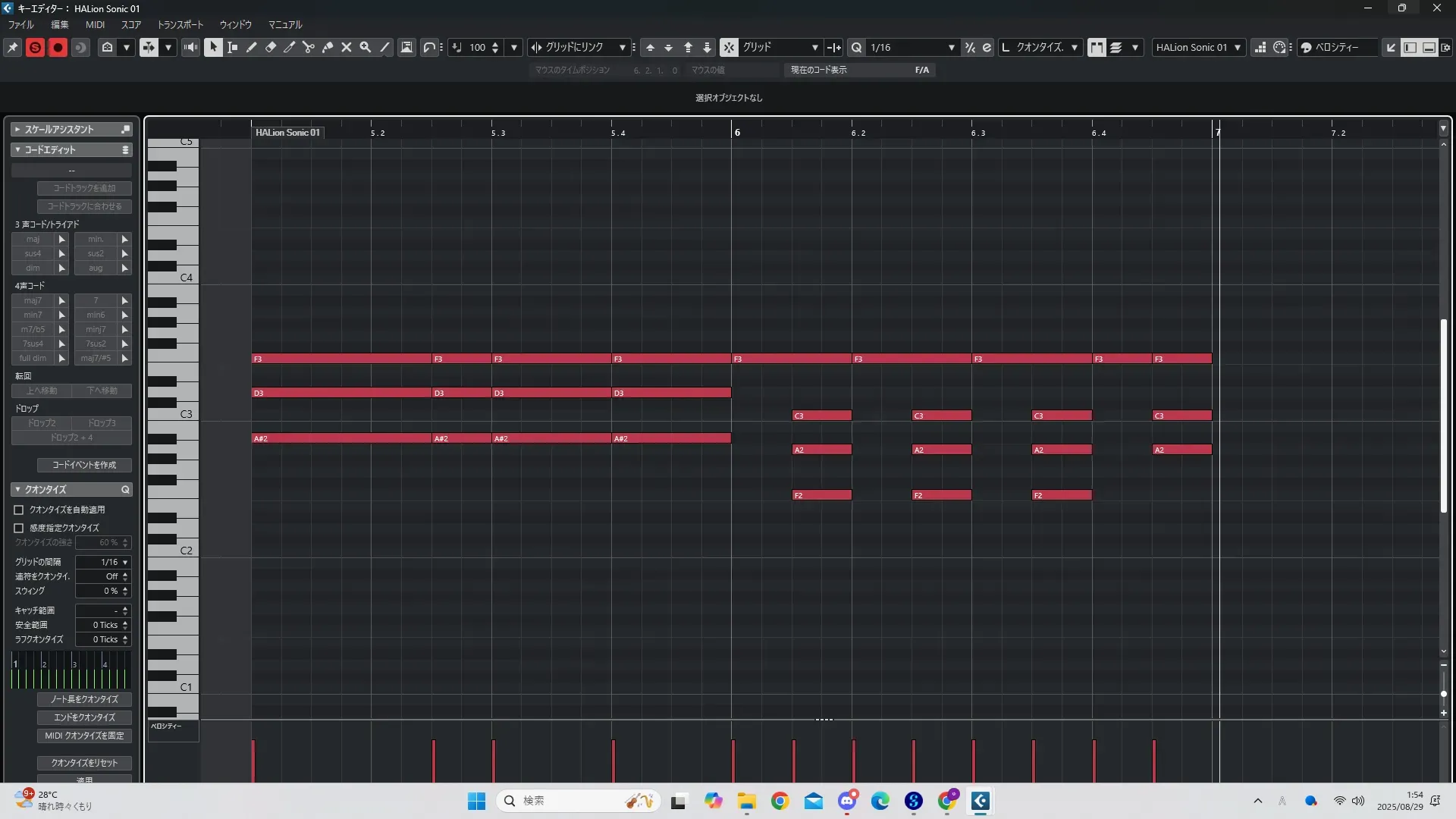Select the Zoom magnifier tool
1456x819 pixels.
366,47
